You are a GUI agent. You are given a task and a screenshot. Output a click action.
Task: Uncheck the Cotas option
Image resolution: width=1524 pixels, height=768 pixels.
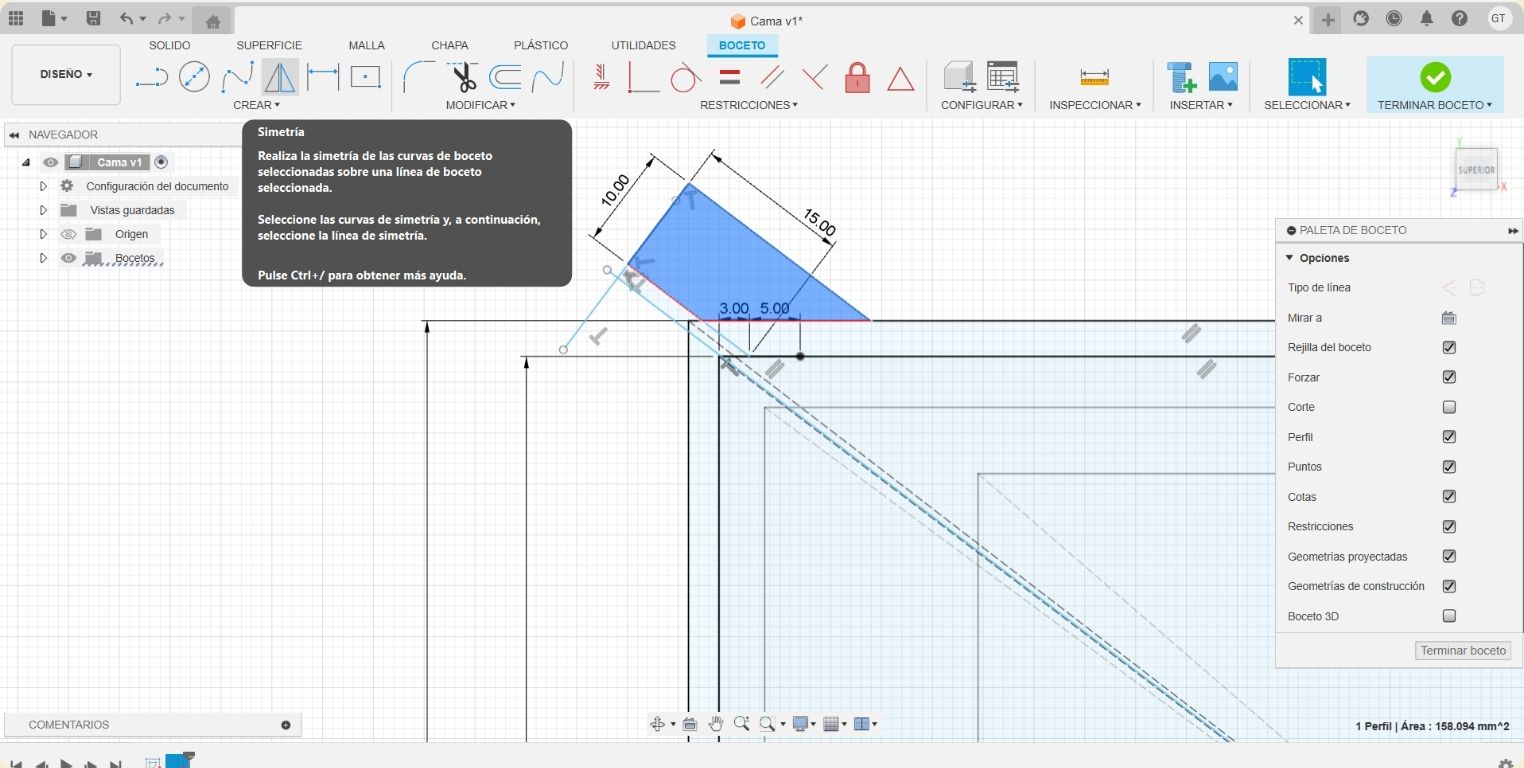tap(1449, 497)
